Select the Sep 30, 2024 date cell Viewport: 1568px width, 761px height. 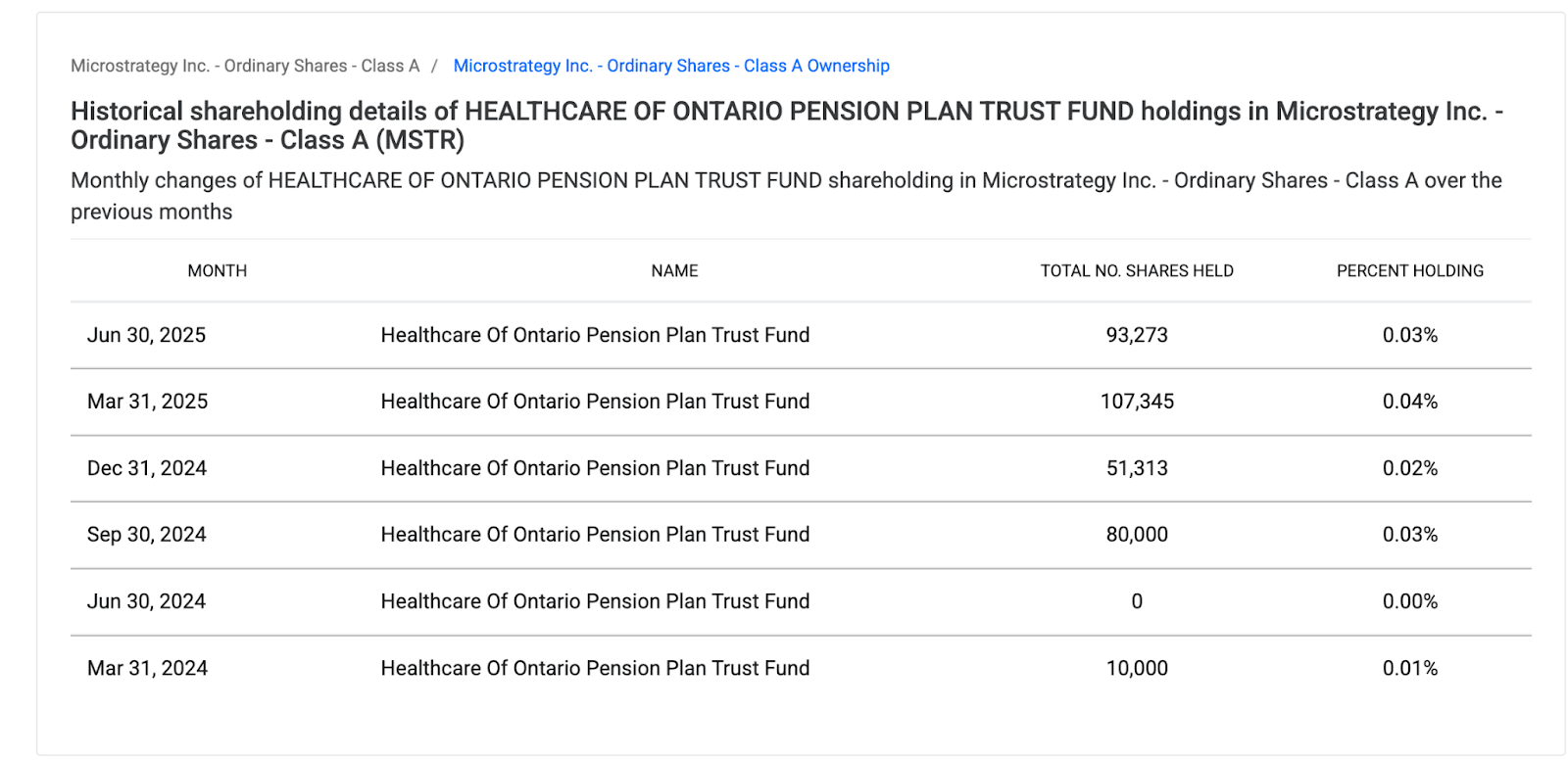click(x=147, y=535)
